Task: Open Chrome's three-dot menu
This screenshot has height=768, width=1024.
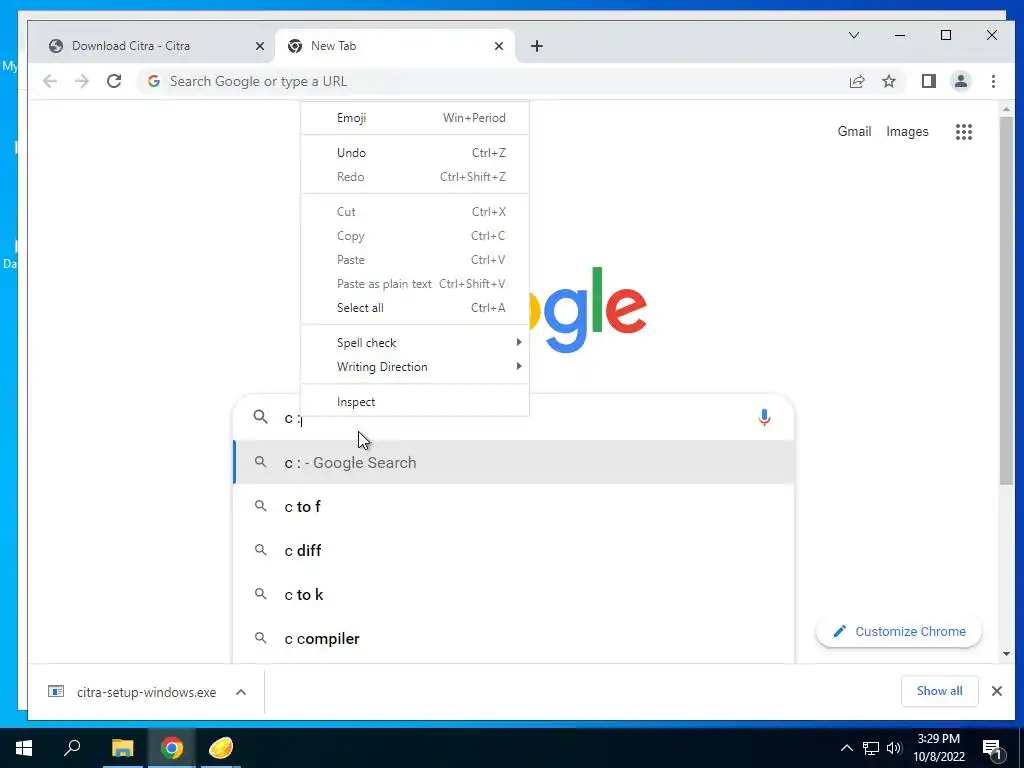Action: tap(993, 81)
